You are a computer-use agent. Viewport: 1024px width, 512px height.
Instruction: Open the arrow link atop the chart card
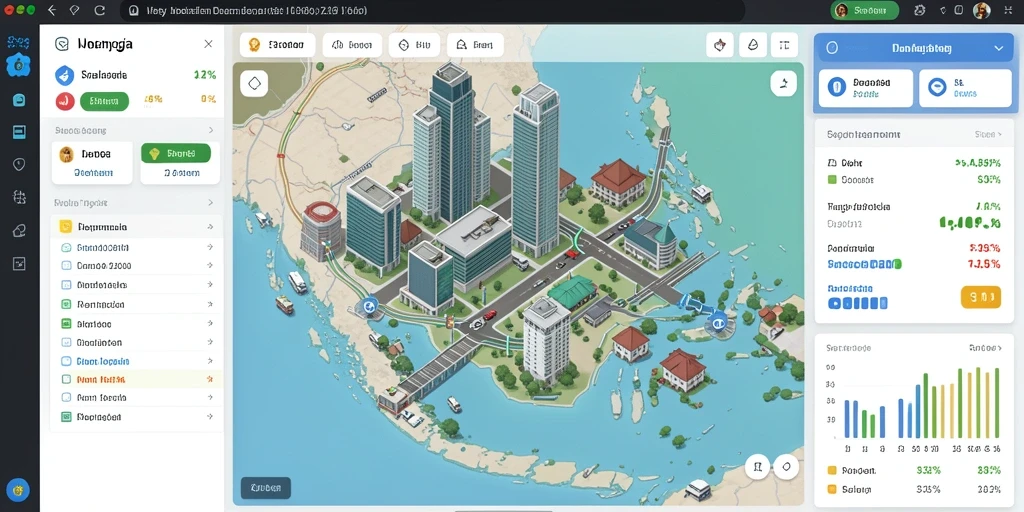(x=985, y=348)
